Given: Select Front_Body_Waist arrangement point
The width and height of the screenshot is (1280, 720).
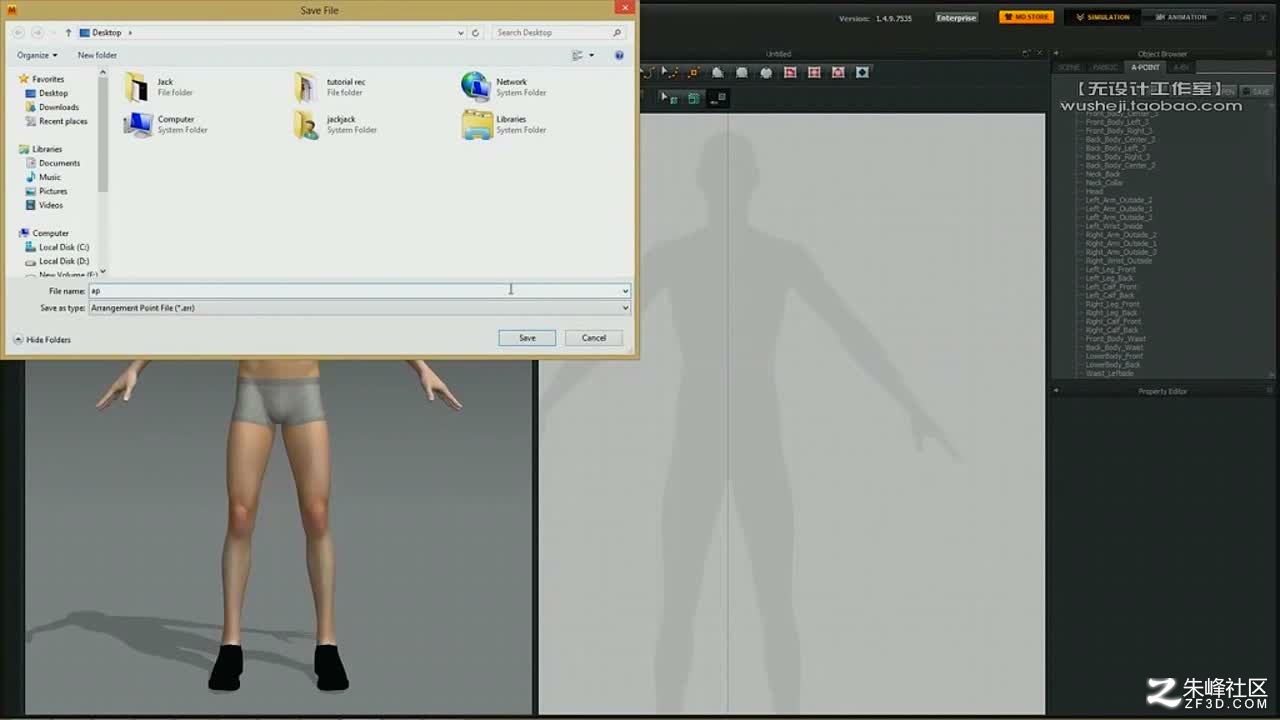Looking at the screenshot, I should [1115, 339].
